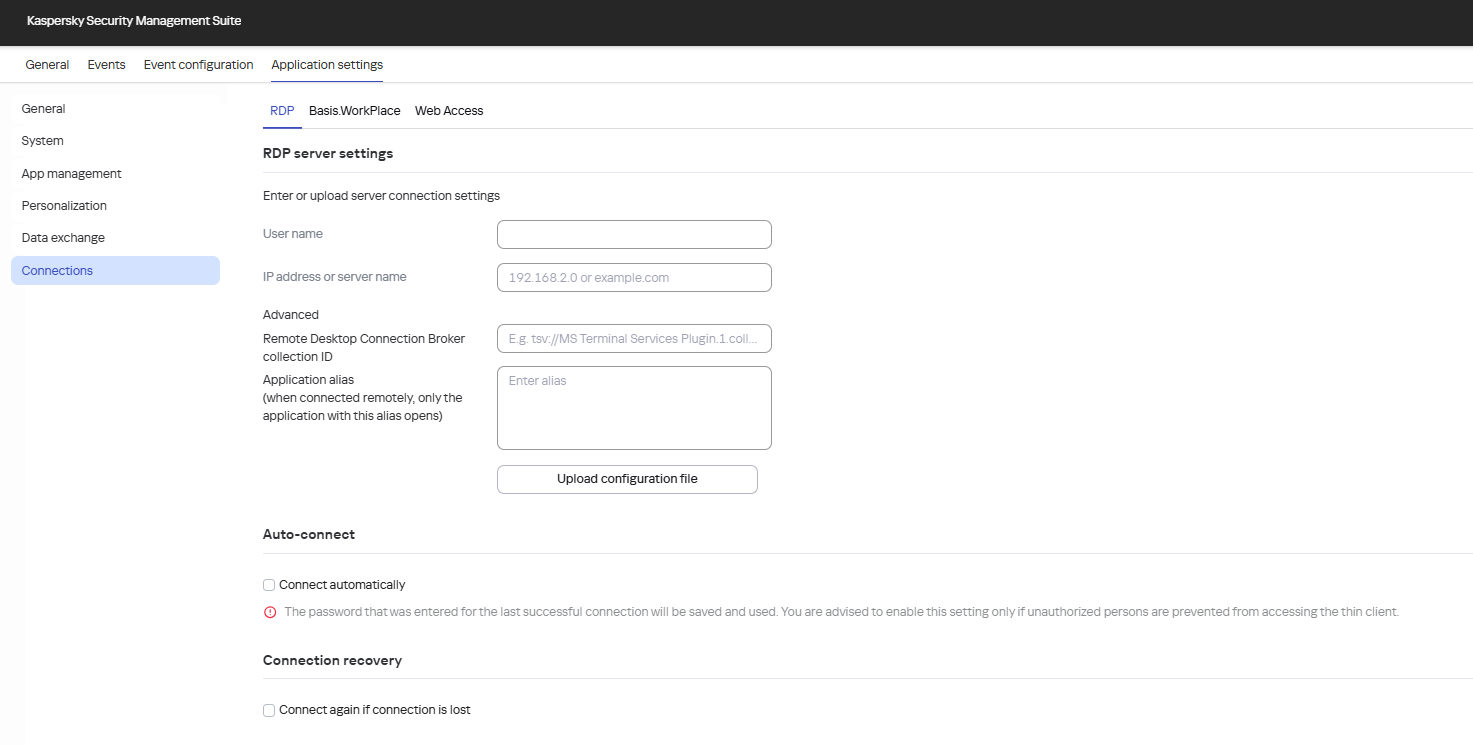The height and width of the screenshot is (745, 1473).
Task: Switch to the Basis.WorkPlace tab
Action: click(354, 111)
